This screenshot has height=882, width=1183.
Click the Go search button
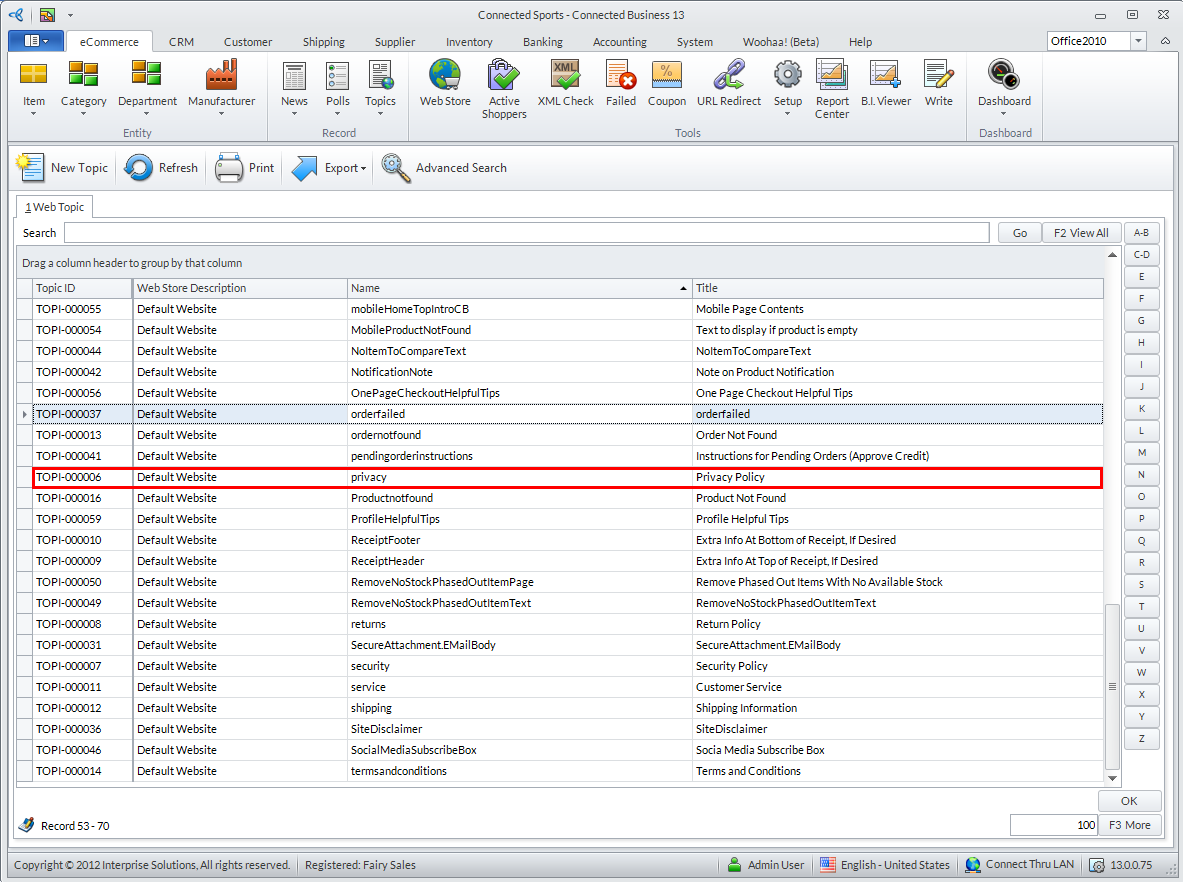point(1019,233)
